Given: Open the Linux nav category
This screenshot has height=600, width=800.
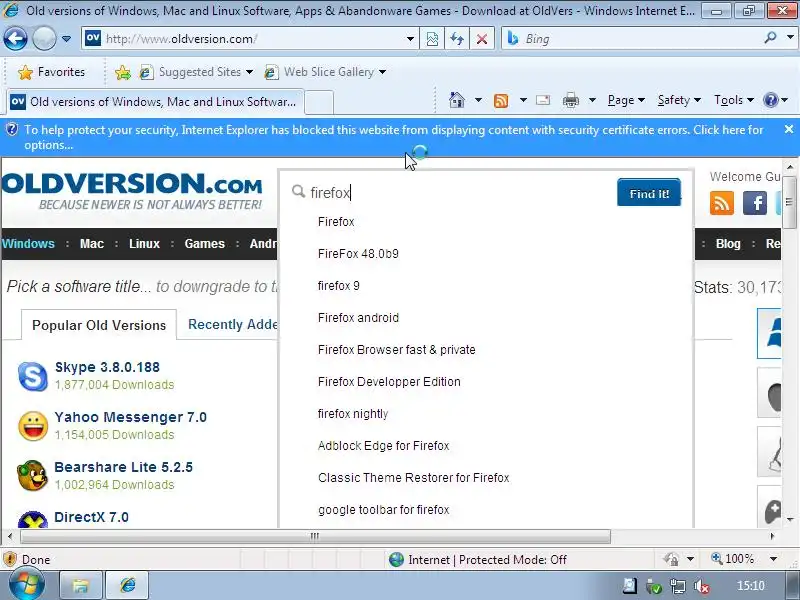Looking at the screenshot, I should coord(144,244).
